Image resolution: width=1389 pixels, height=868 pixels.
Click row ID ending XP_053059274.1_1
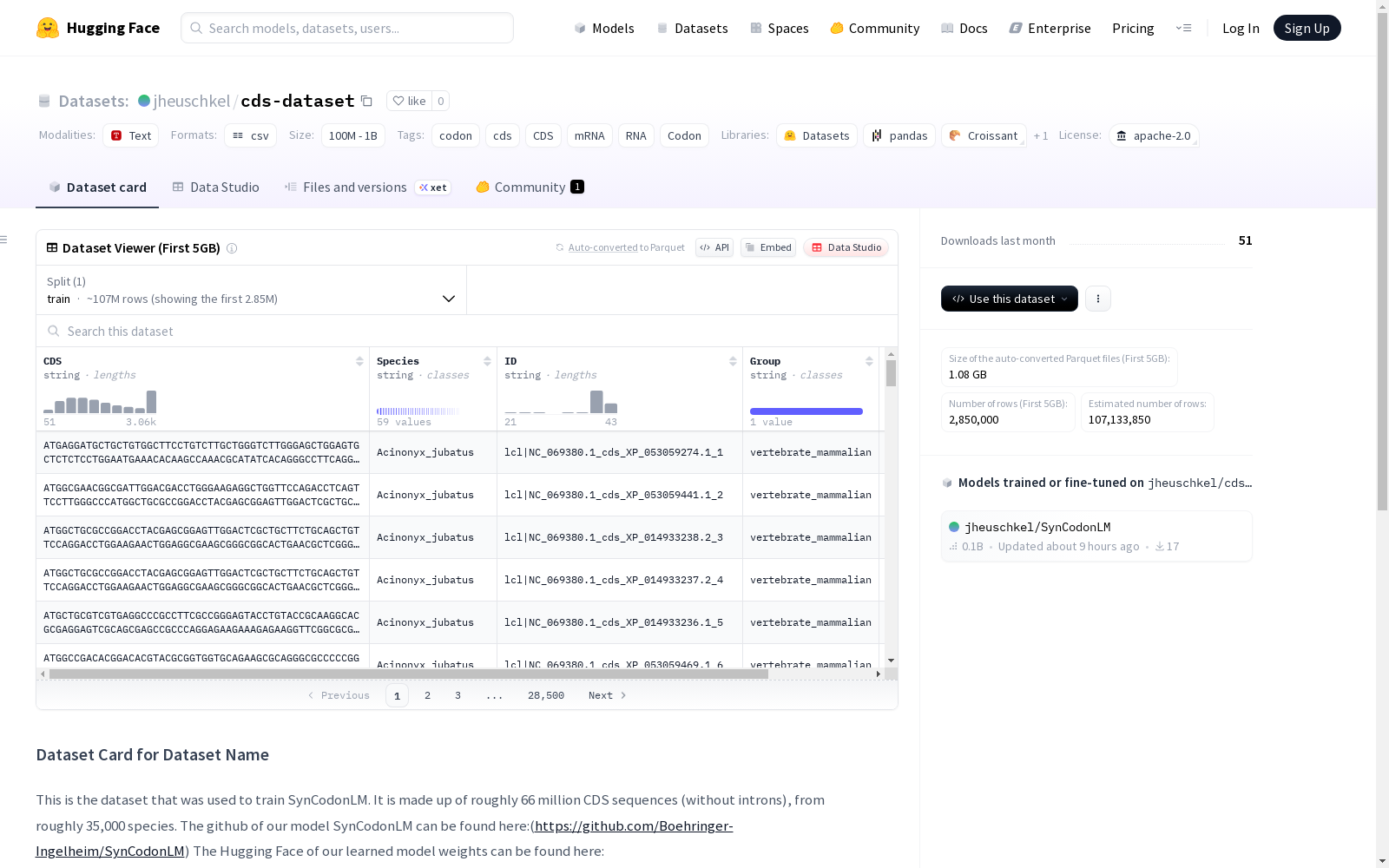(614, 452)
